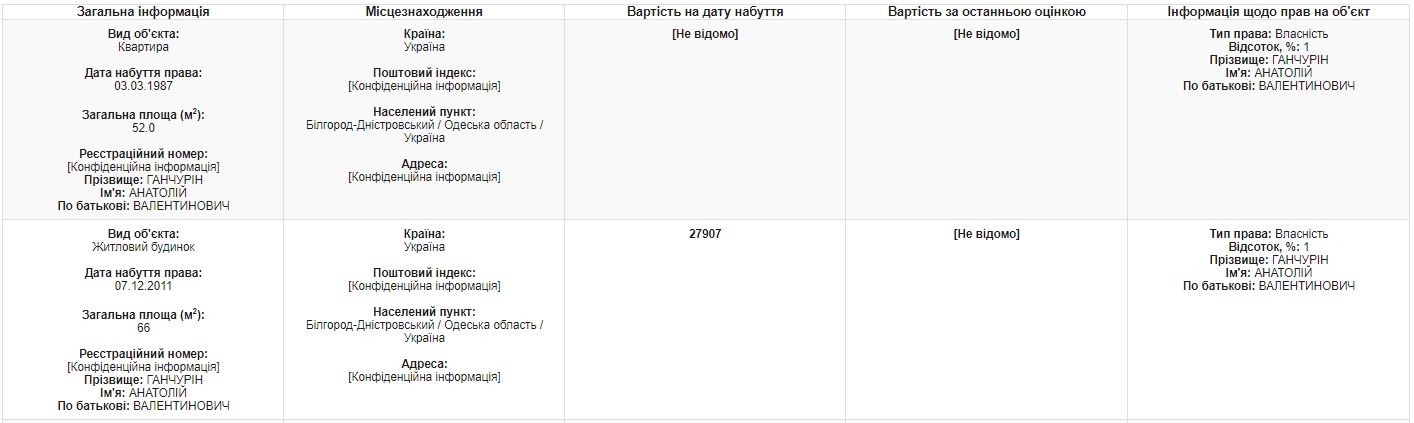The height and width of the screenshot is (423, 1414).
Task: Click "Тип права: Власність" in the apartment row
Action: pos(1269,34)
